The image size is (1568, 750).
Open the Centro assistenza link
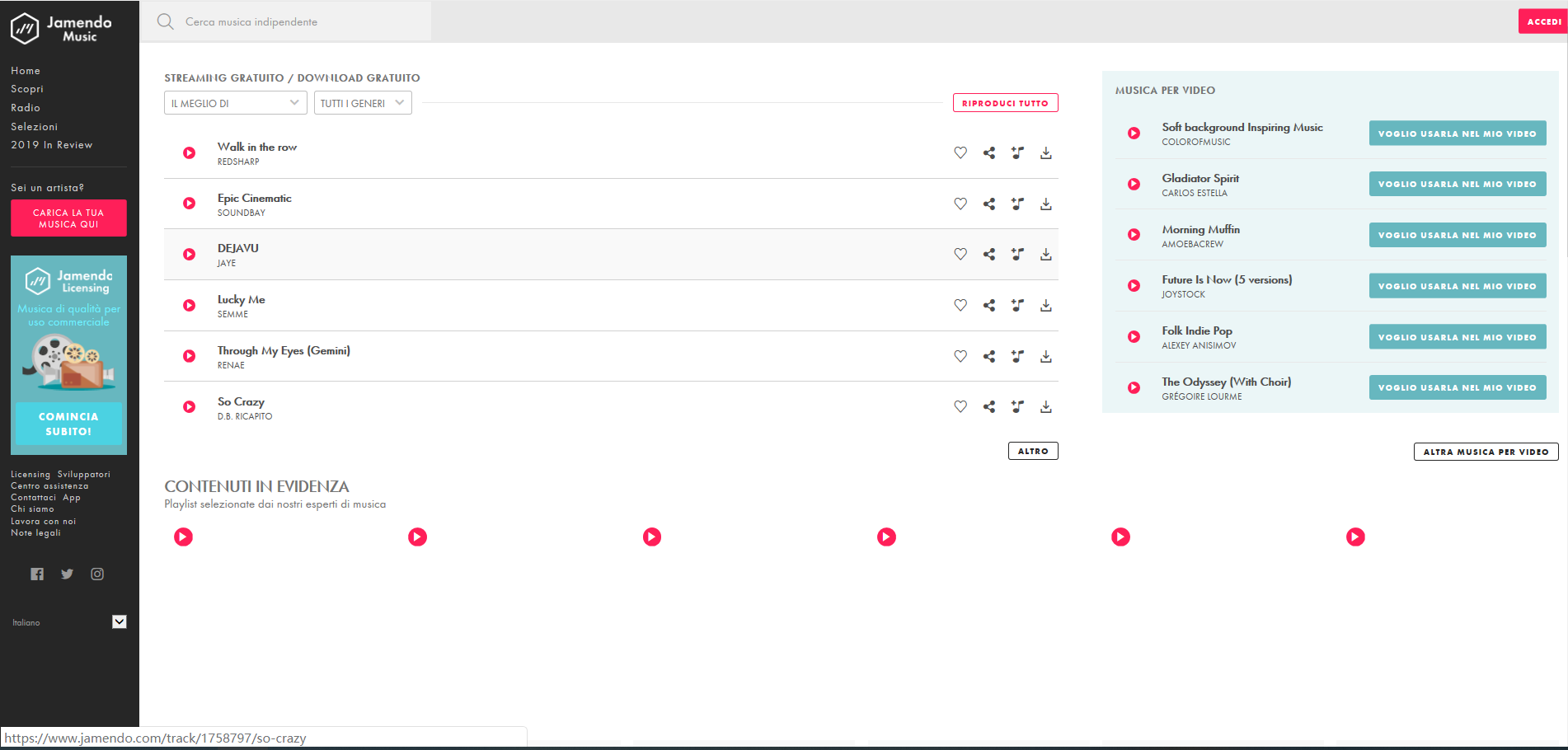[x=49, y=486]
